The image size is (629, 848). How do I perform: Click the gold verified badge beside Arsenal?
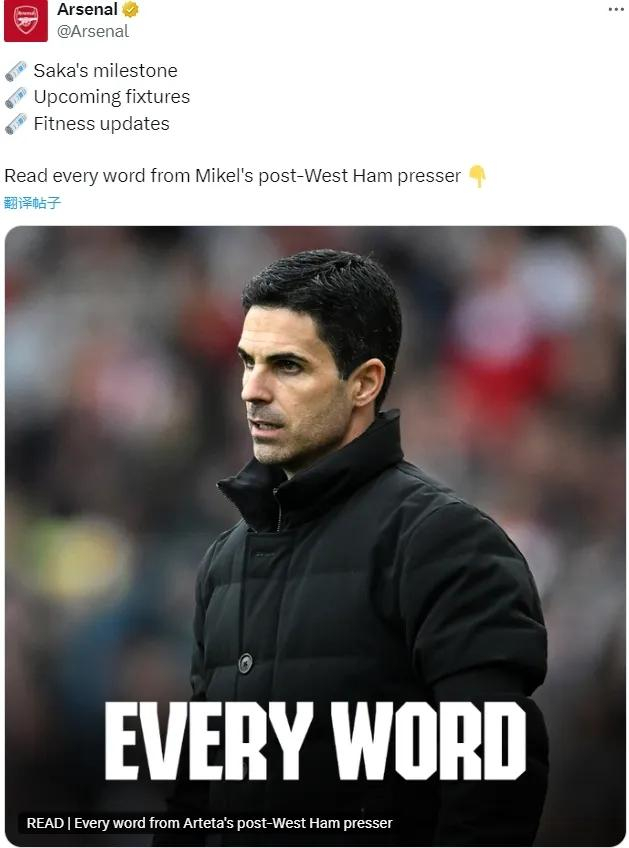tap(130, 9)
